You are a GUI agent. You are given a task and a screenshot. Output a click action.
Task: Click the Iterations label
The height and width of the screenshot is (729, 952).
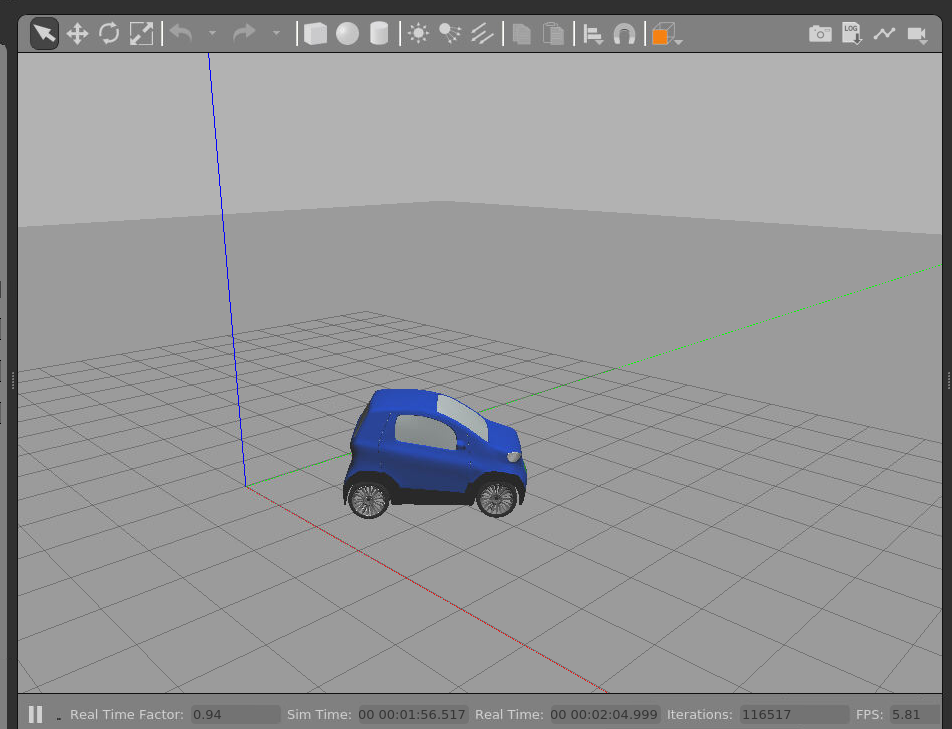pos(699,714)
